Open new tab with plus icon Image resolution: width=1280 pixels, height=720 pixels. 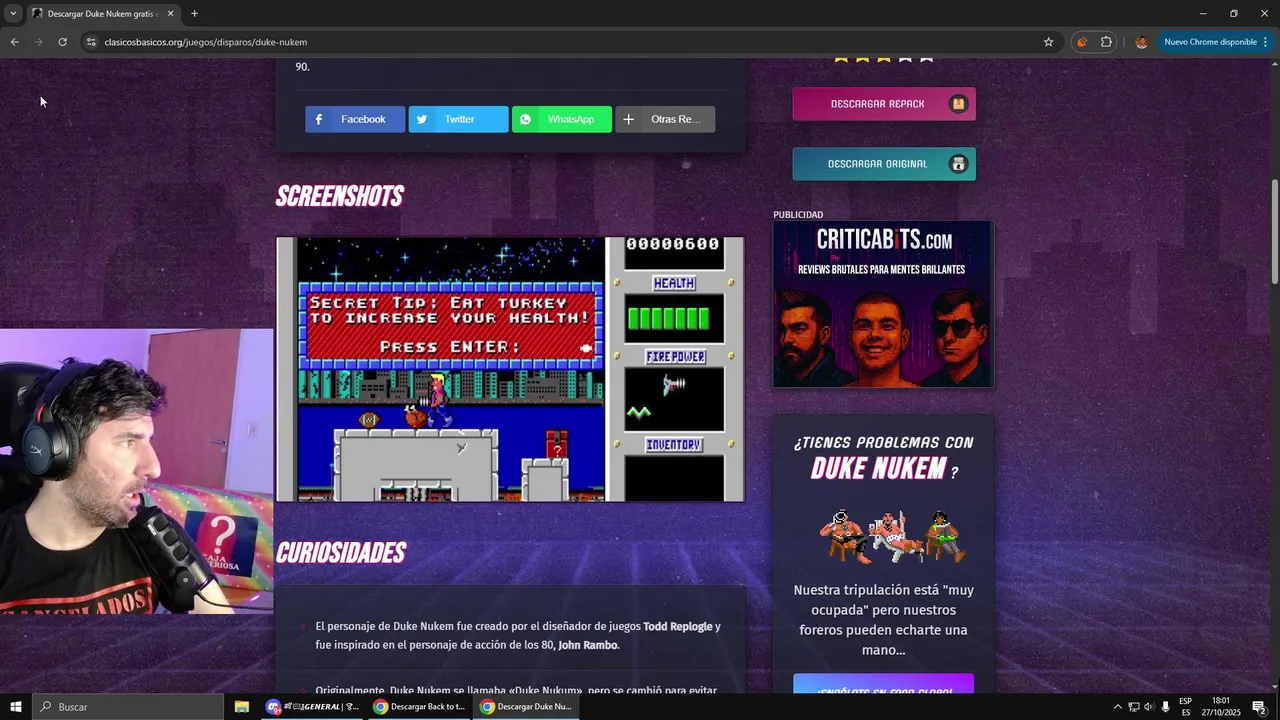point(194,13)
